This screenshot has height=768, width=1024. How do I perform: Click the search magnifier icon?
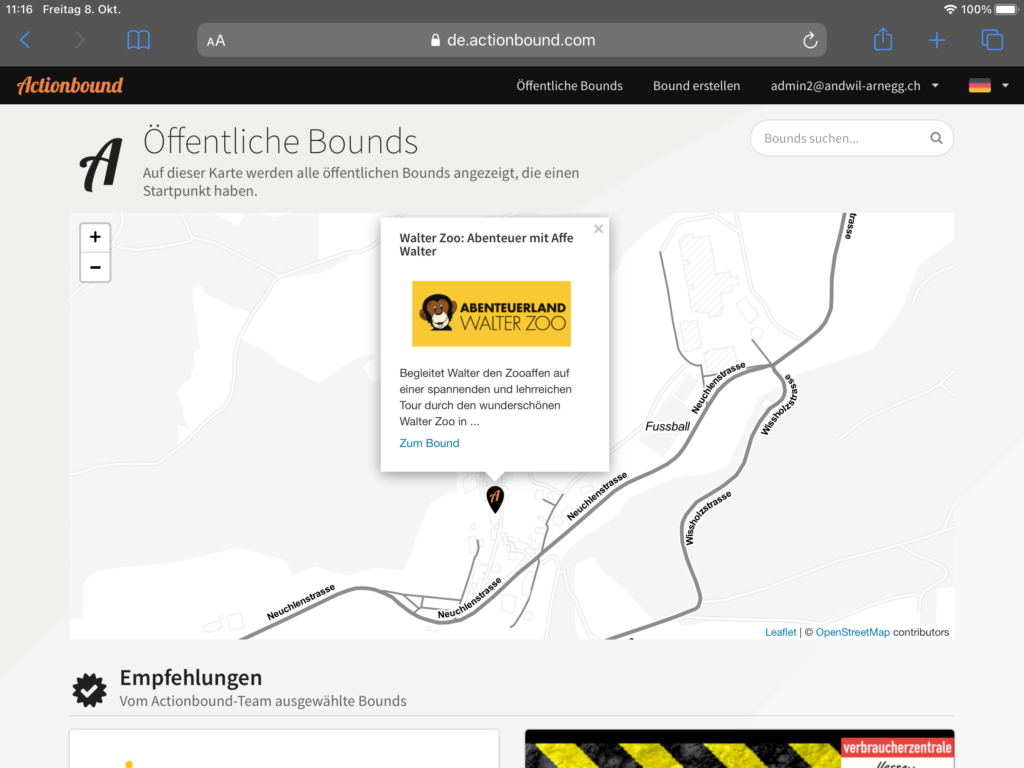pyautogui.click(x=936, y=139)
